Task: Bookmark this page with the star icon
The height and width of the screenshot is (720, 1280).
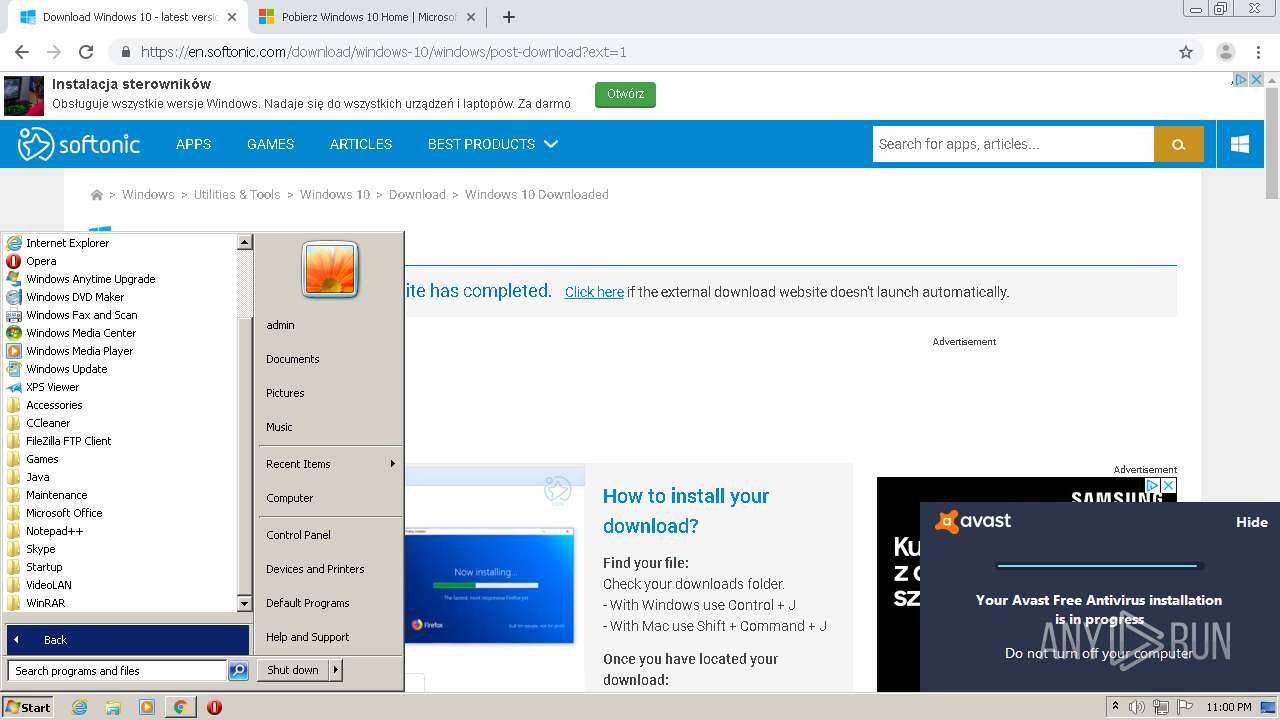Action: coord(1186,52)
